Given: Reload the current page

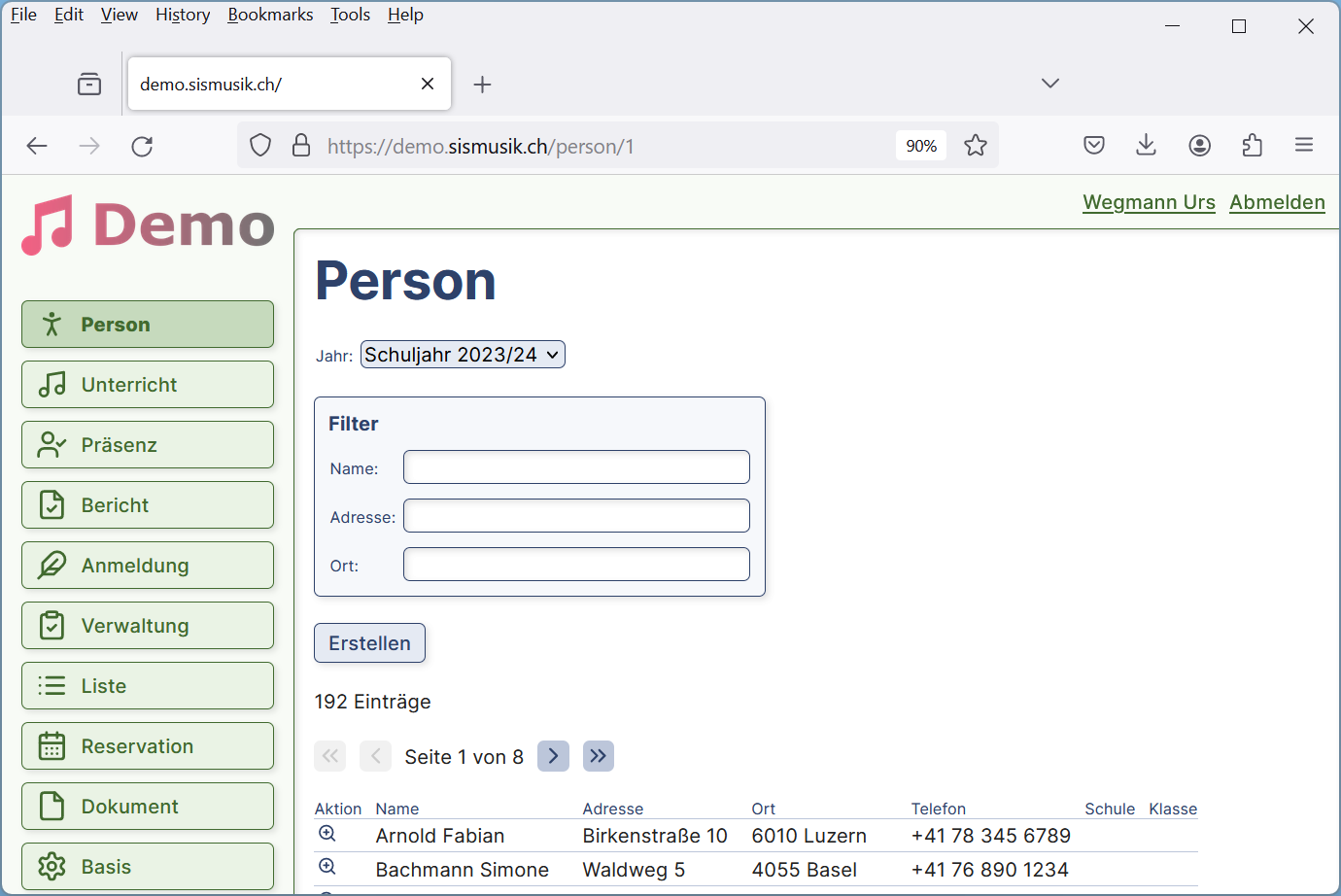Looking at the screenshot, I should click(142, 147).
